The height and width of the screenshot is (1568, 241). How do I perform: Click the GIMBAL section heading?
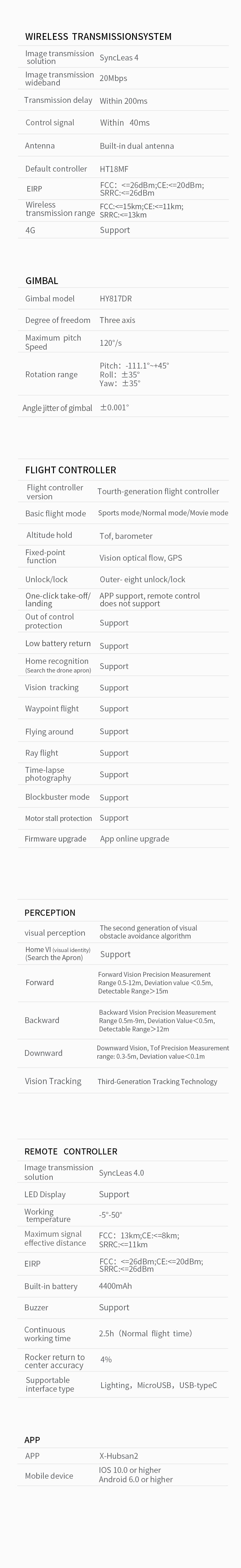click(x=42, y=281)
